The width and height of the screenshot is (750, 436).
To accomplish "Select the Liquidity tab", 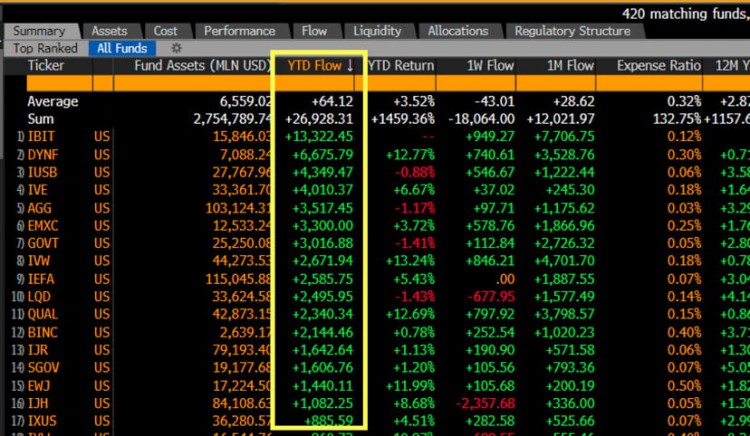I will point(377,31).
